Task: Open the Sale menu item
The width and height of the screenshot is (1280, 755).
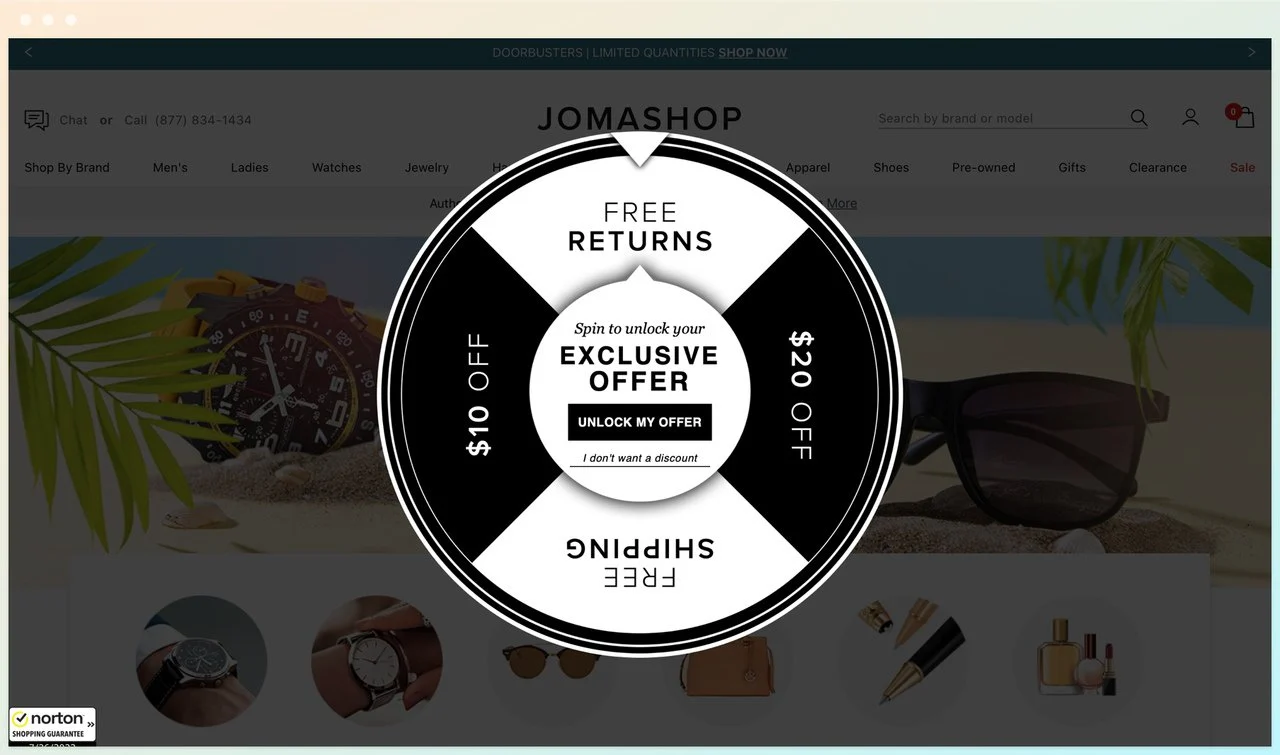Action: [1242, 168]
